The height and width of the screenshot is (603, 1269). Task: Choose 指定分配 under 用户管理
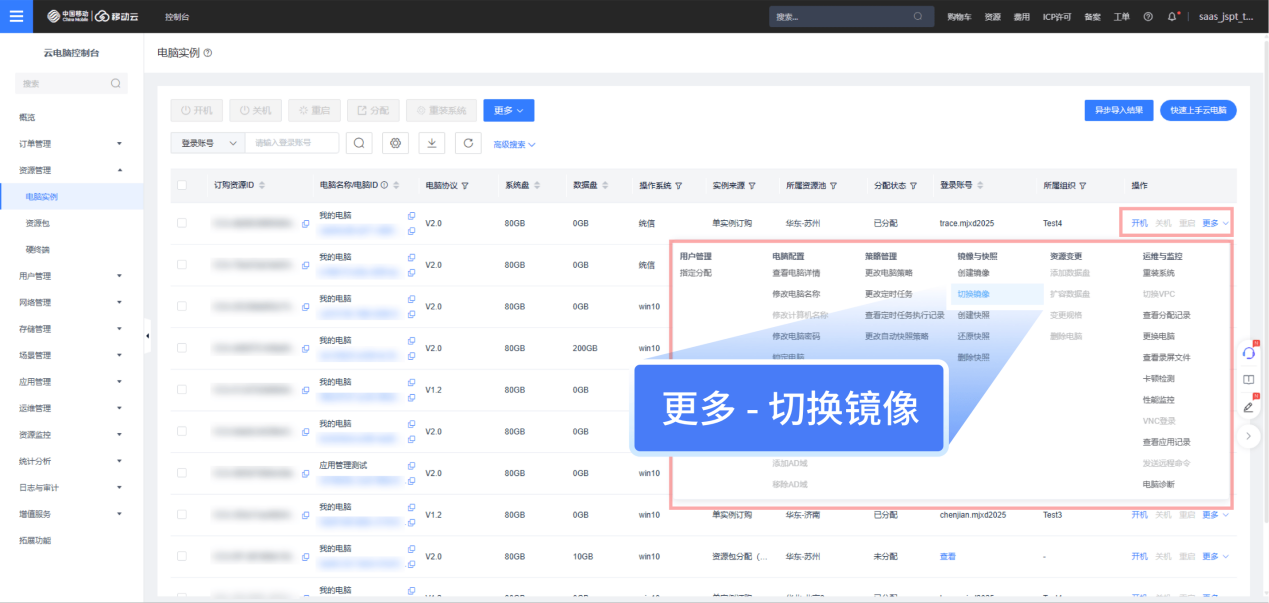(x=696, y=273)
